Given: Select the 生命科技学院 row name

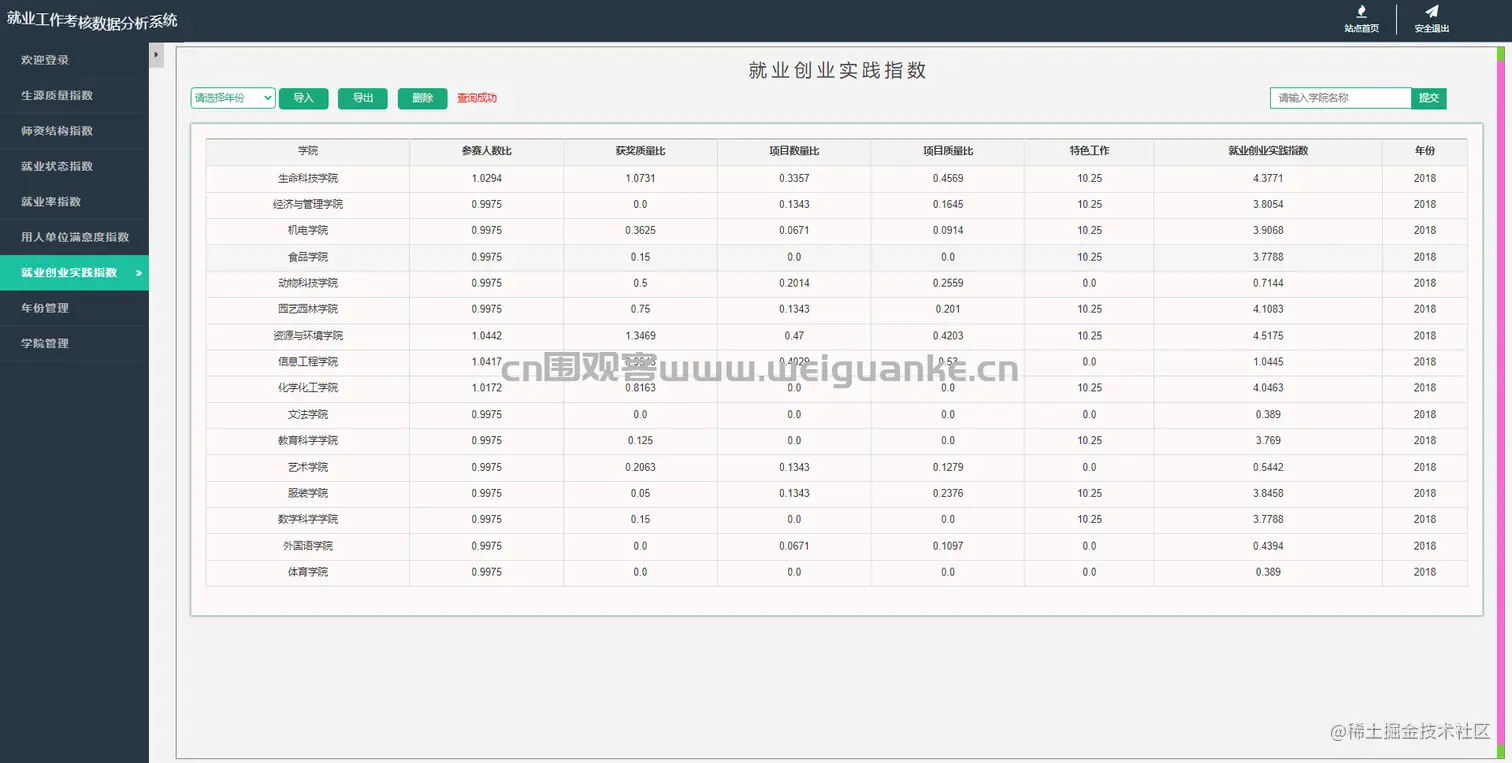Looking at the screenshot, I should click(308, 178).
